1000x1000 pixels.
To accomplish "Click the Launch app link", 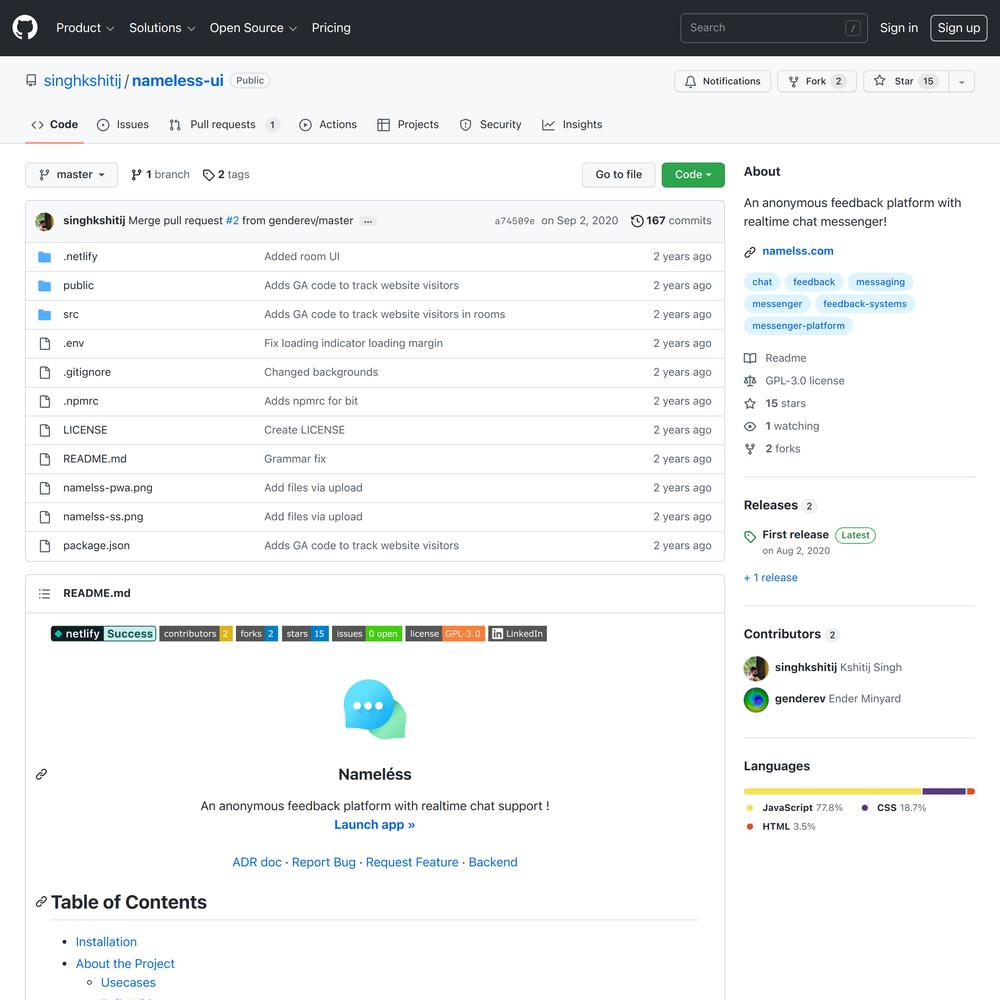I will pos(374,825).
